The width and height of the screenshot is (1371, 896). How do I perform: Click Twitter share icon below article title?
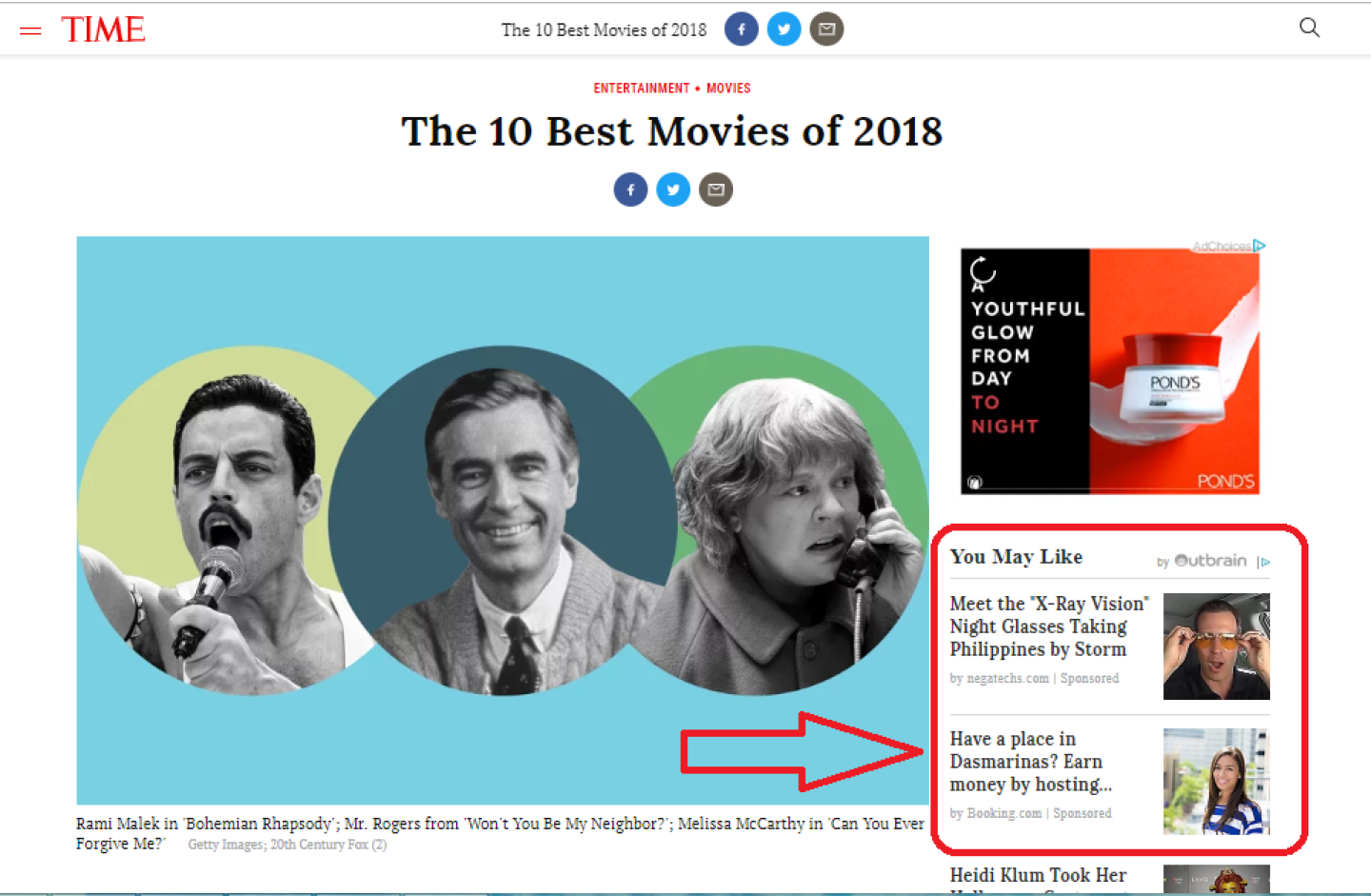tap(673, 189)
